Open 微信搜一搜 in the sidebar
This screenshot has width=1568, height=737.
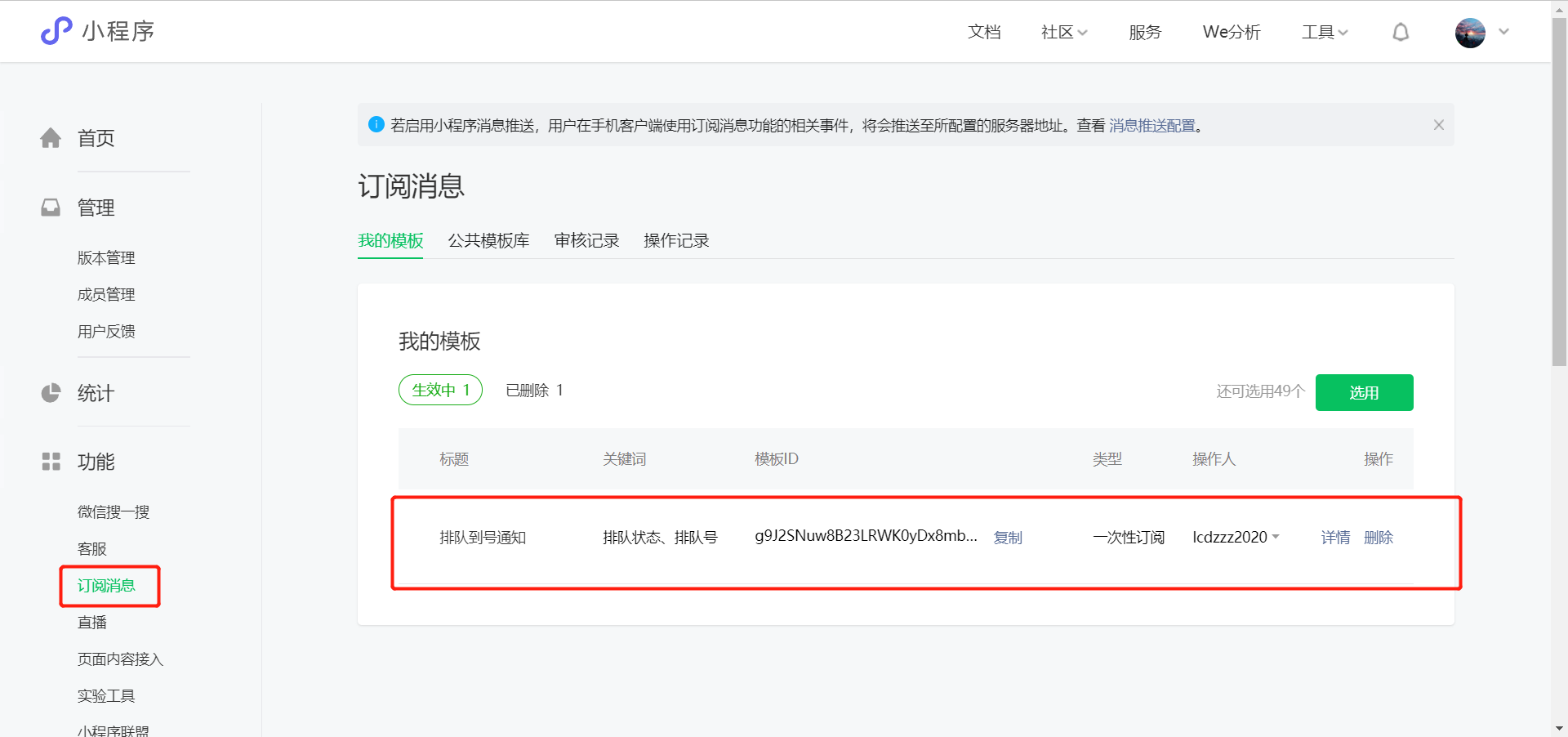tap(114, 511)
